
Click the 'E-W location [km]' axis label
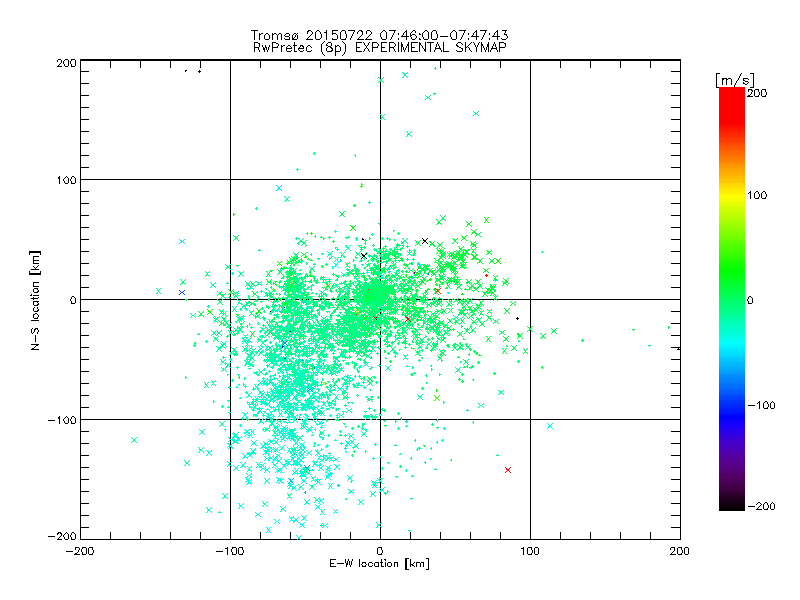point(379,564)
